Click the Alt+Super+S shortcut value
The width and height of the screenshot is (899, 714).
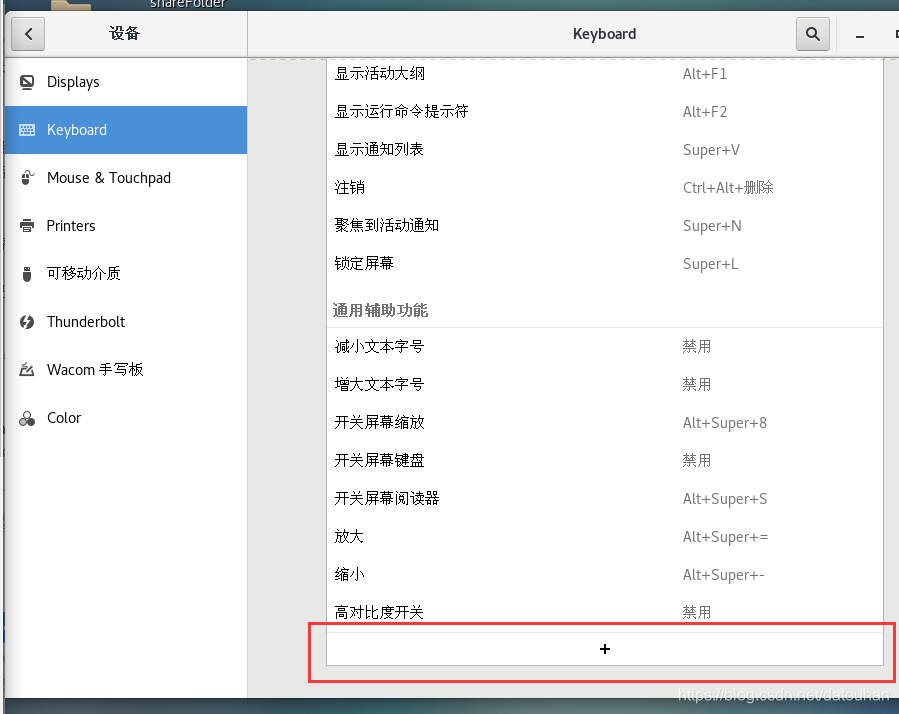click(725, 499)
